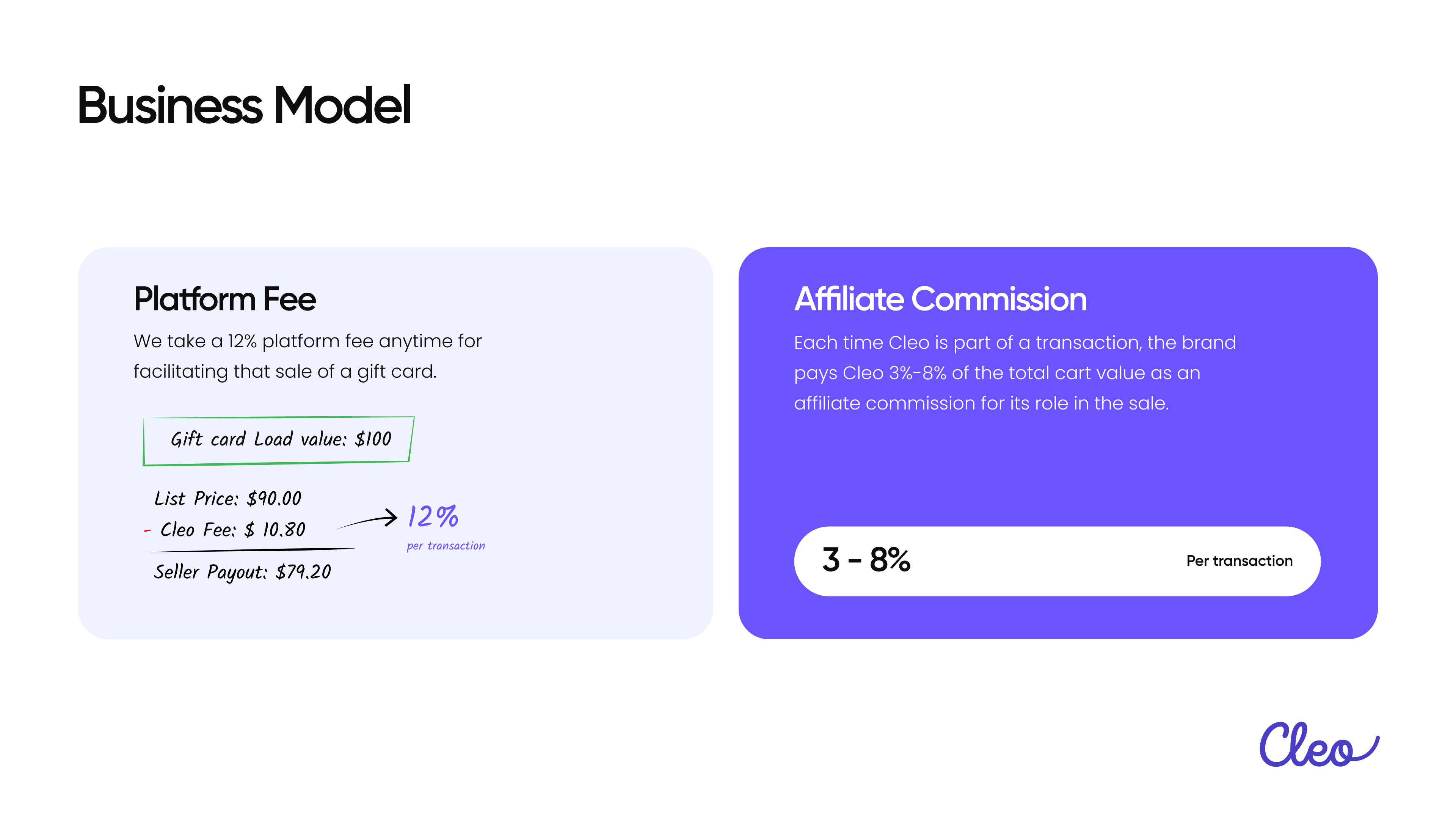Click the "Affiliate Commission" heading
The height and width of the screenshot is (819, 1456).
940,298
